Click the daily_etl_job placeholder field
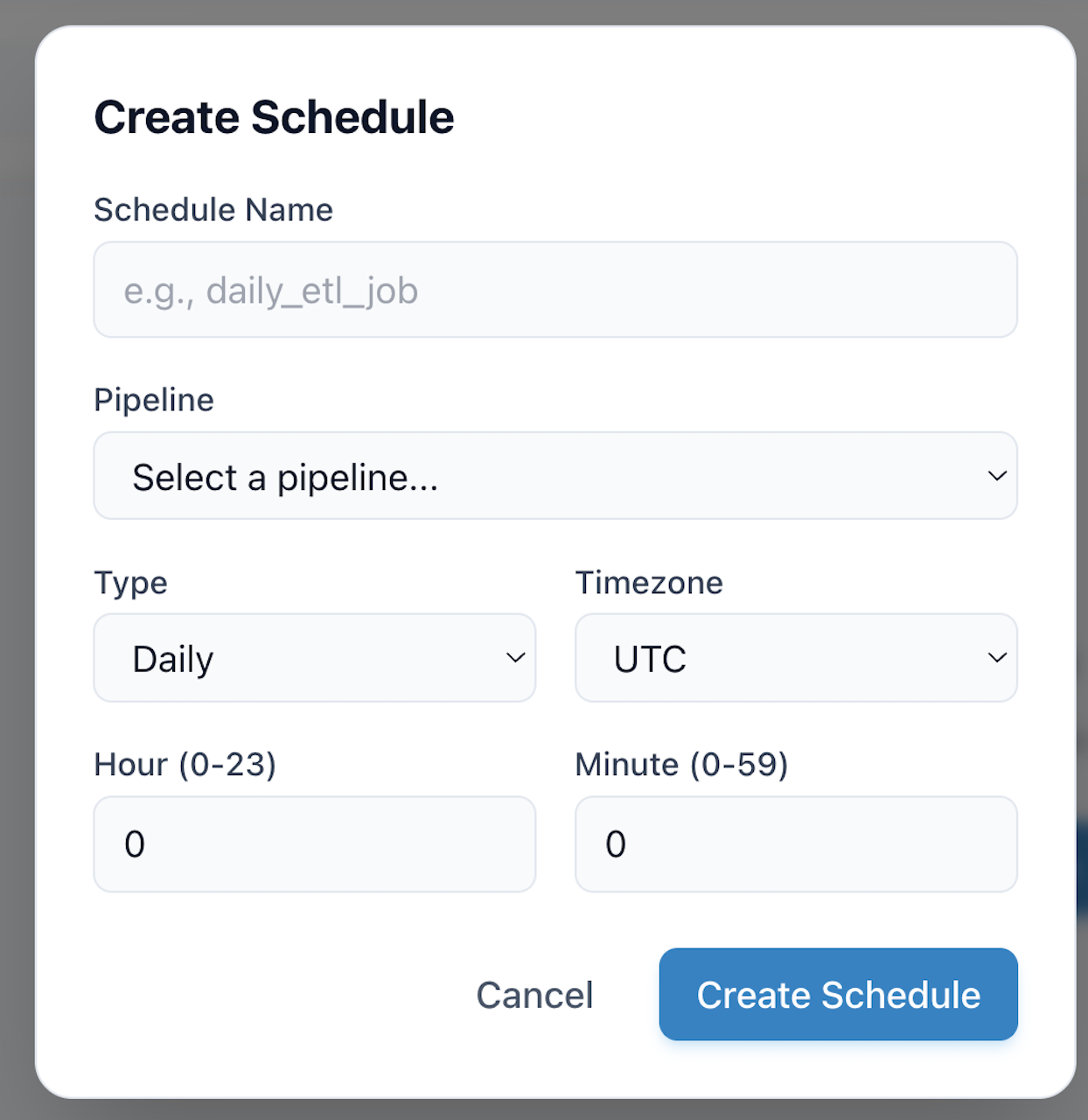The height and width of the screenshot is (1120, 1088). tap(555, 290)
